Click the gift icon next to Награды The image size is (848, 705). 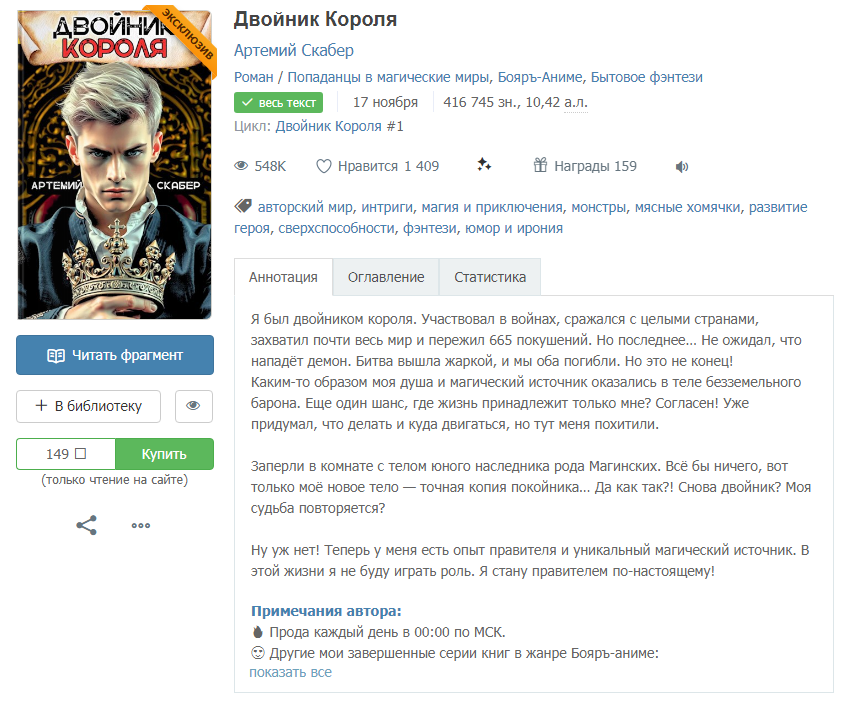540,165
